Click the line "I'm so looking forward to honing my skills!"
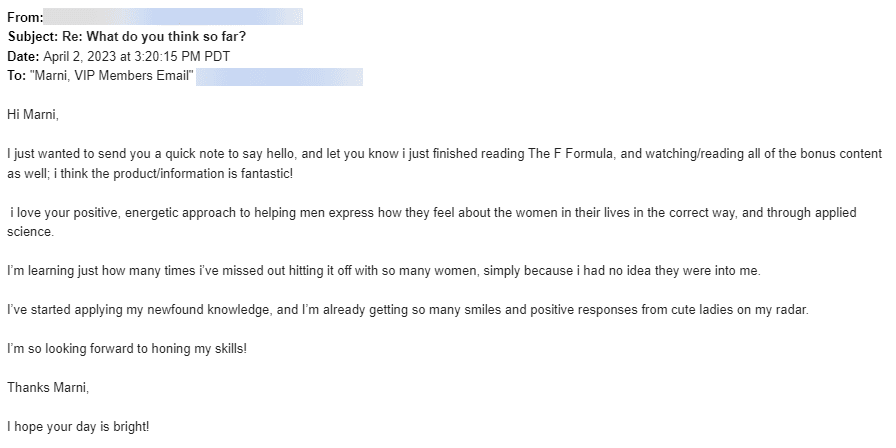 pyautogui.click(x=126, y=348)
